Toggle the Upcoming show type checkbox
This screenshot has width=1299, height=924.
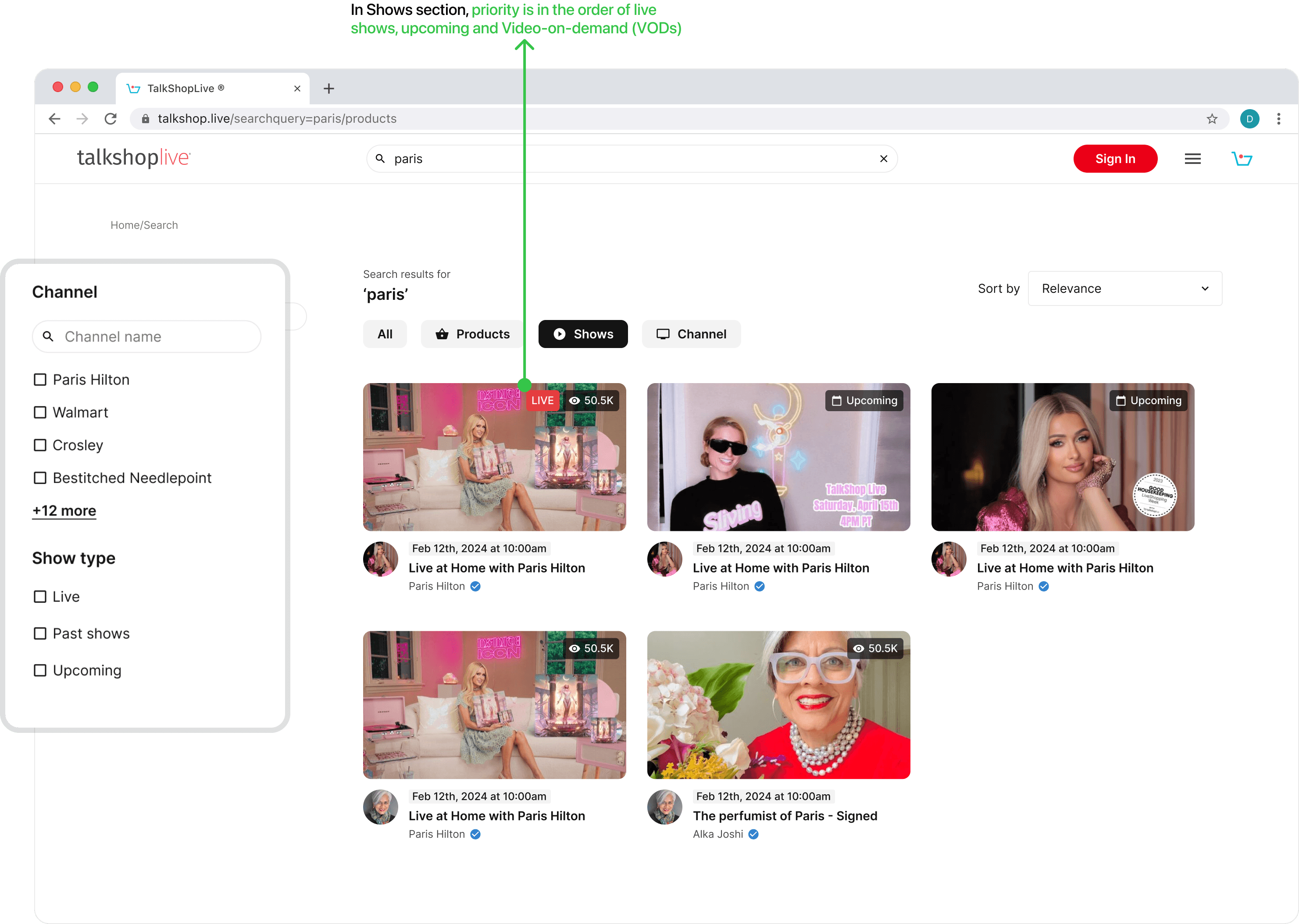pyautogui.click(x=40, y=670)
